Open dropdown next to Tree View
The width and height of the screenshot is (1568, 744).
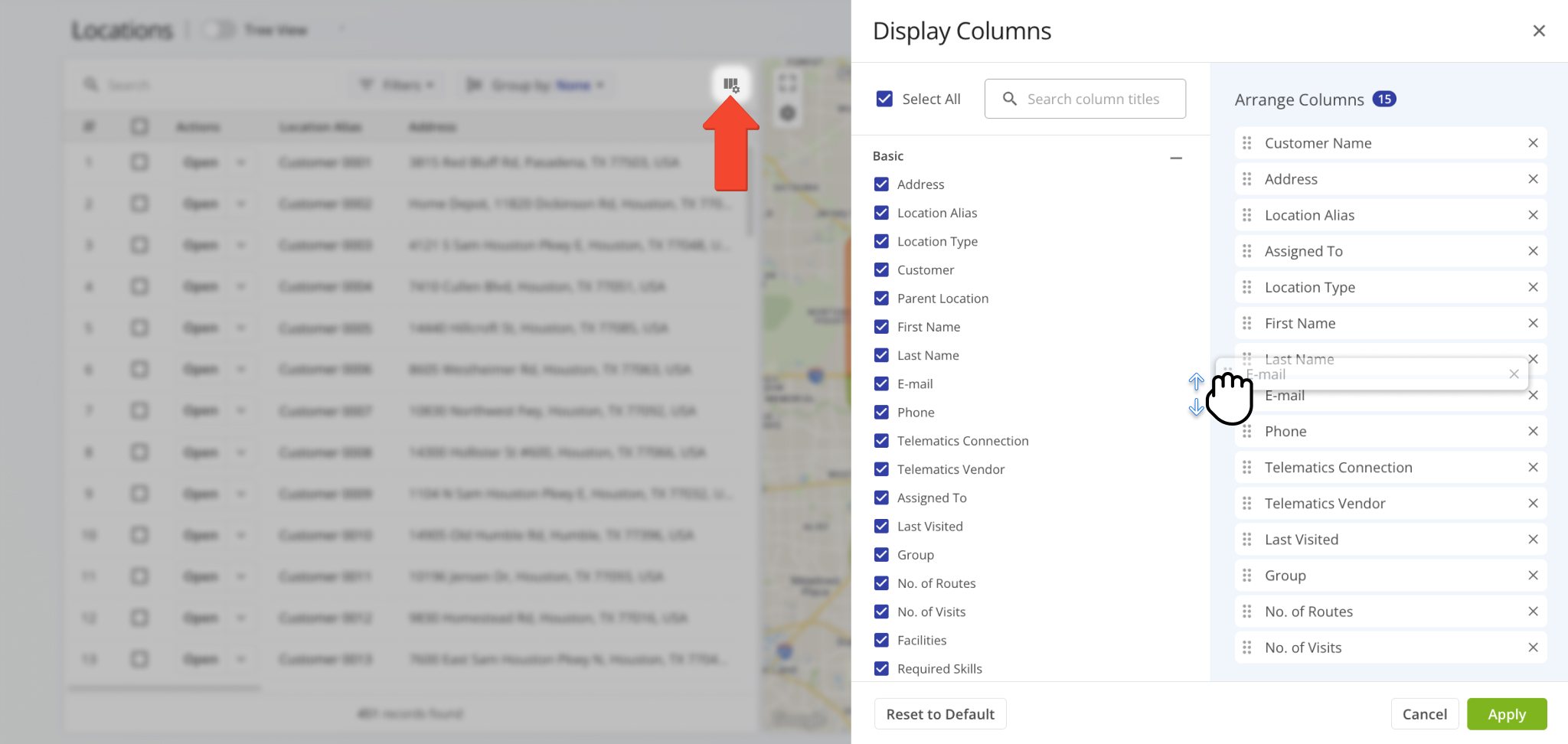tap(341, 30)
